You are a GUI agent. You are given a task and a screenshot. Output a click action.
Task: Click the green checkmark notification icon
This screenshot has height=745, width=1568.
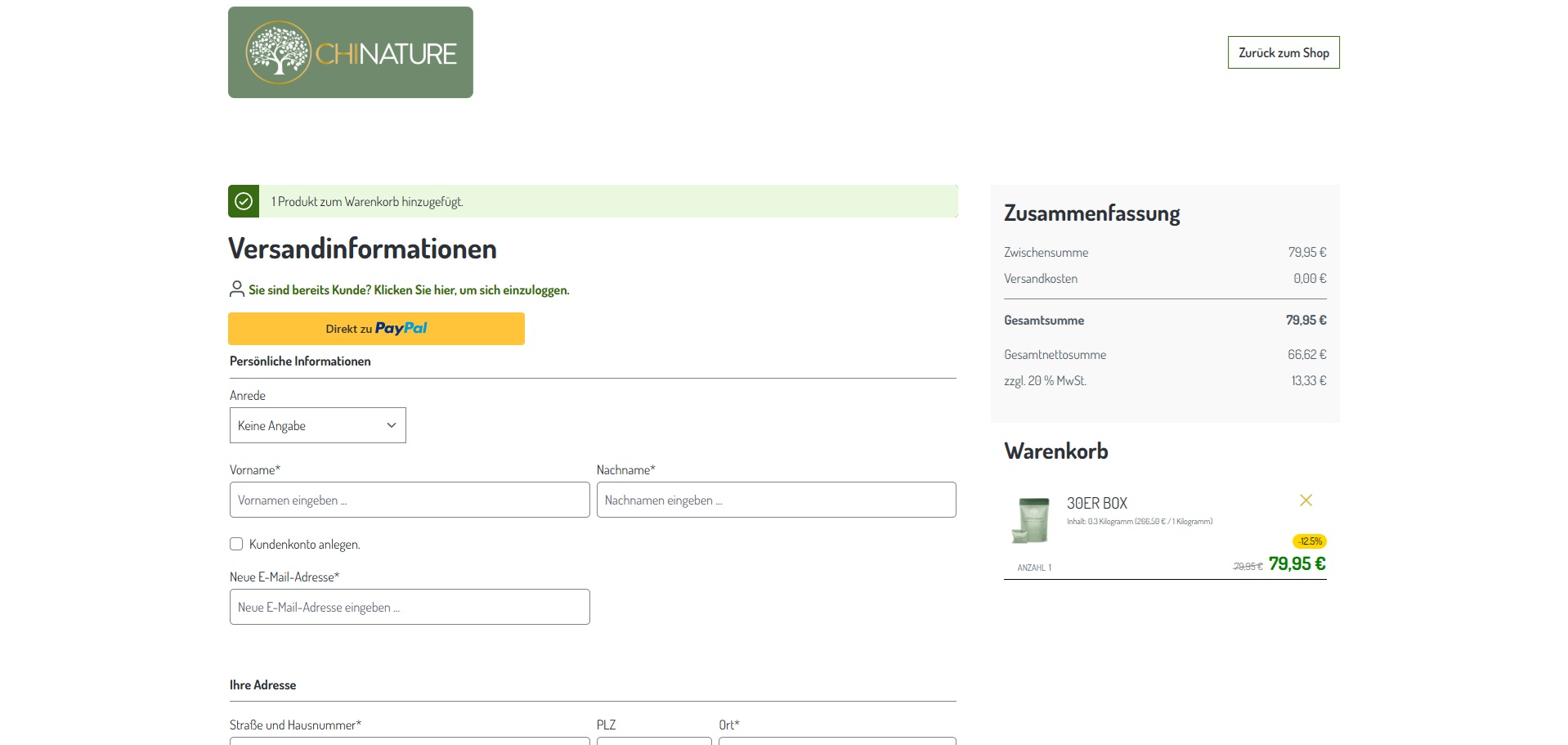click(x=244, y=201)
